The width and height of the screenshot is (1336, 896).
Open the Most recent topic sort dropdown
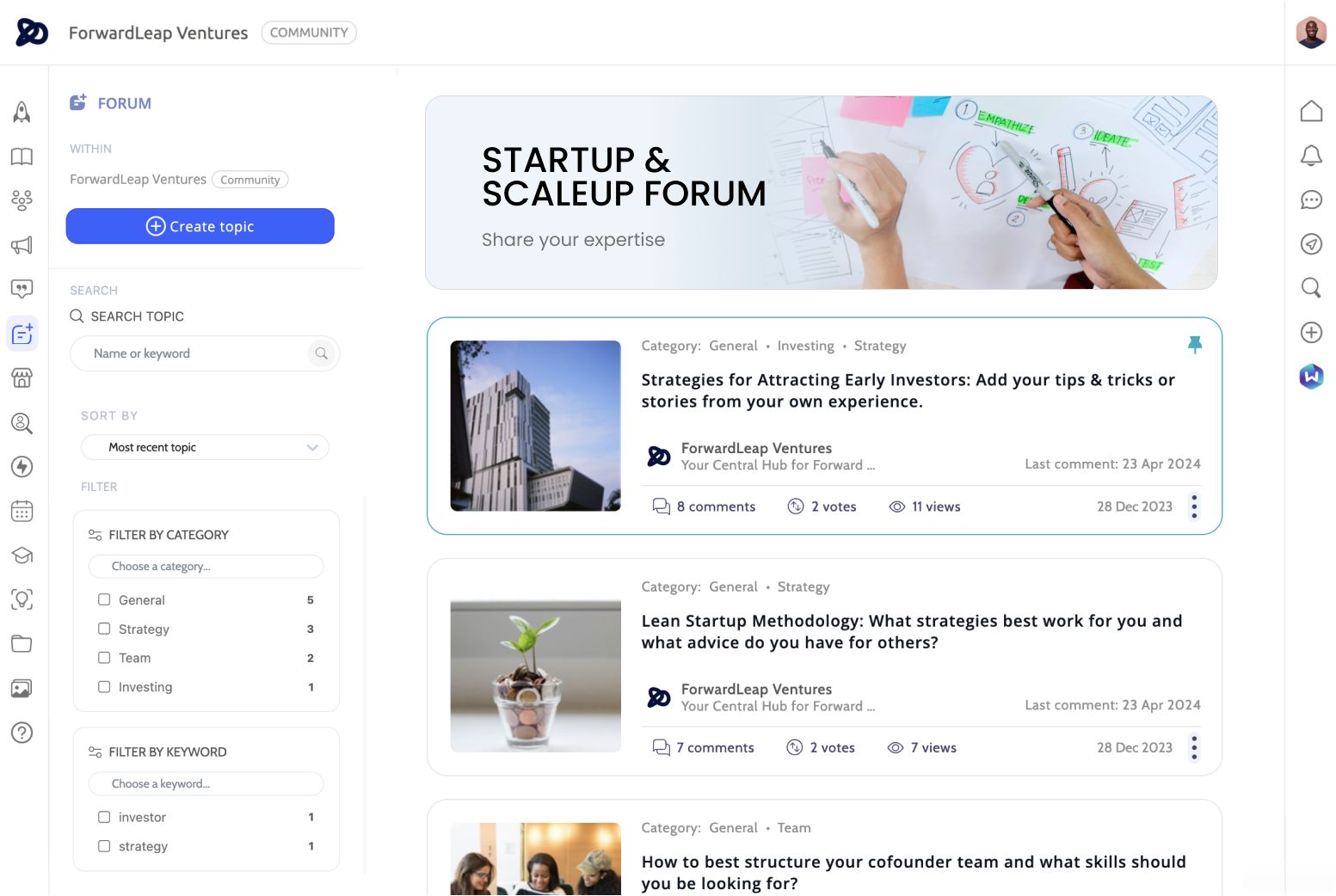pos(205,447)
